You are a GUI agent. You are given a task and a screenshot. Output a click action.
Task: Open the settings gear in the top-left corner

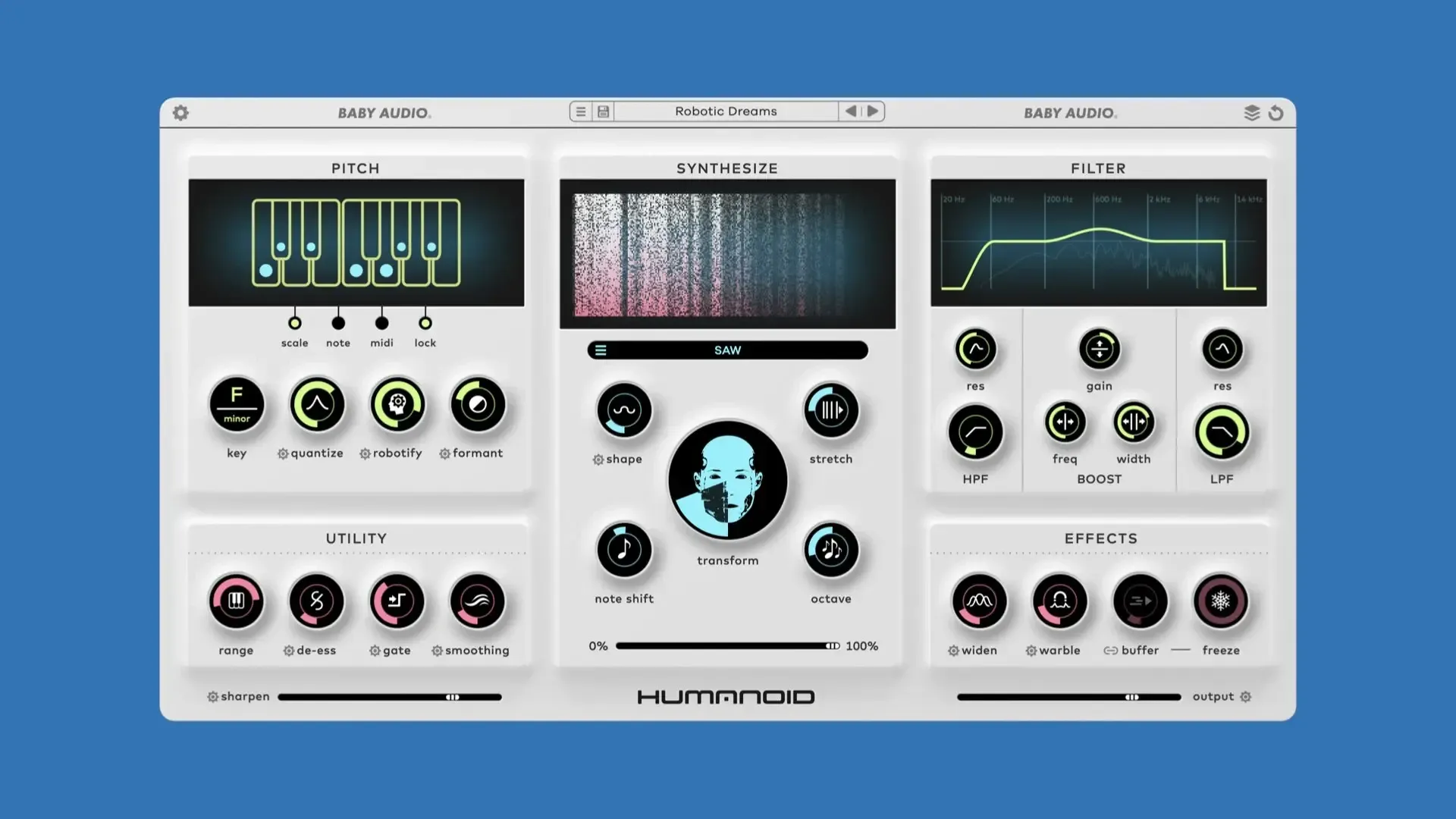tap(180, 111)
